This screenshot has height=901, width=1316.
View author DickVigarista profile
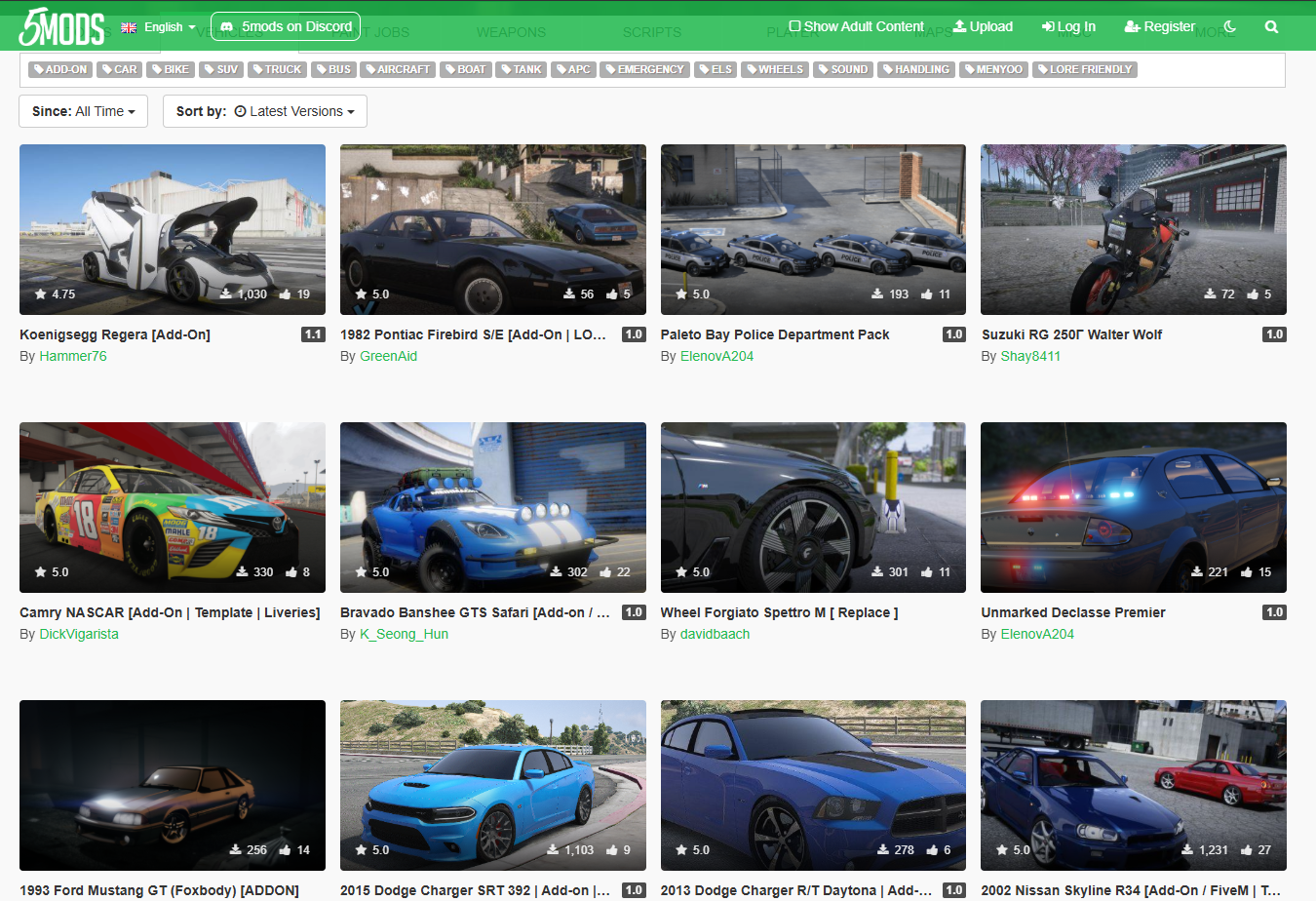click(x=79, y=634)
